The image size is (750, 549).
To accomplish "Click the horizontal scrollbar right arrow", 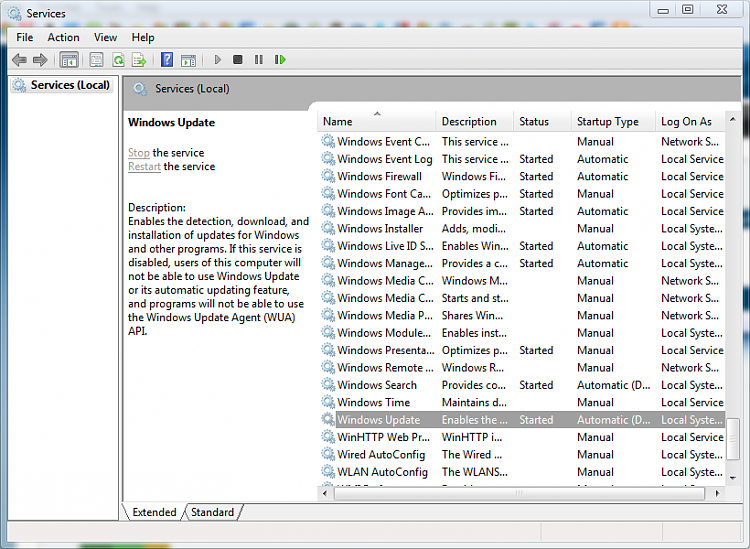I will [x=717, y=494].
